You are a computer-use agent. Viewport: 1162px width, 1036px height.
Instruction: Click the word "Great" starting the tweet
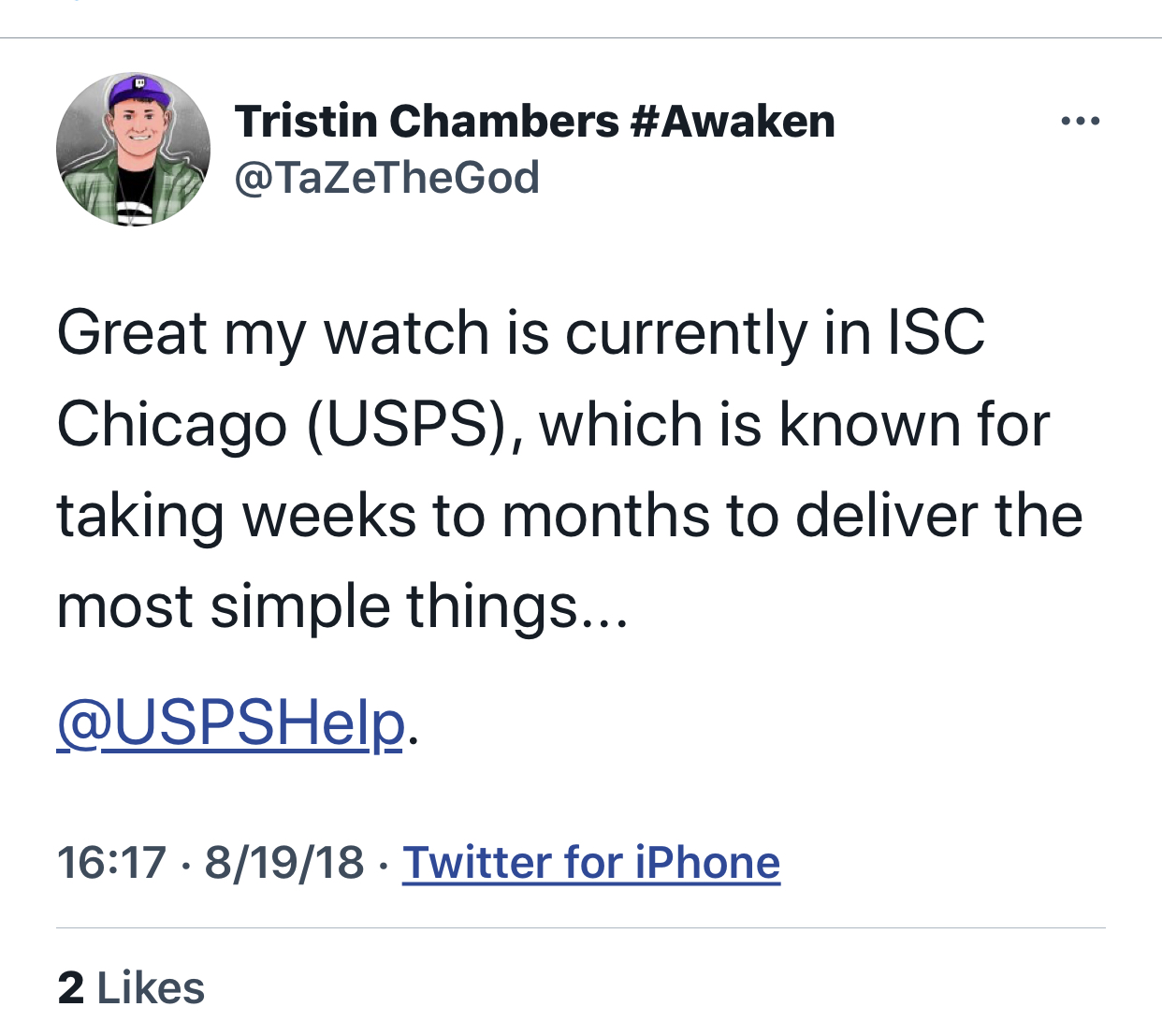click(131, 333)
